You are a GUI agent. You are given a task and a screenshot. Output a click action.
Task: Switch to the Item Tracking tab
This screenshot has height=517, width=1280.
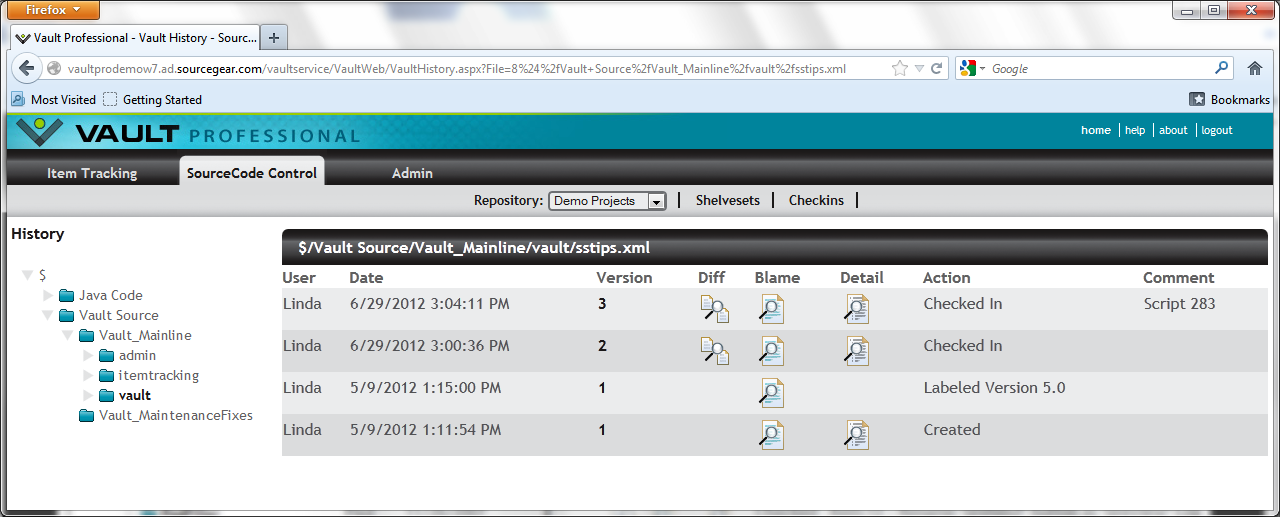point(92,173)
